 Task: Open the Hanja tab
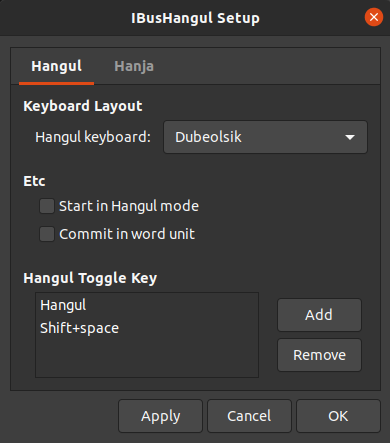(x=134, y=66)
